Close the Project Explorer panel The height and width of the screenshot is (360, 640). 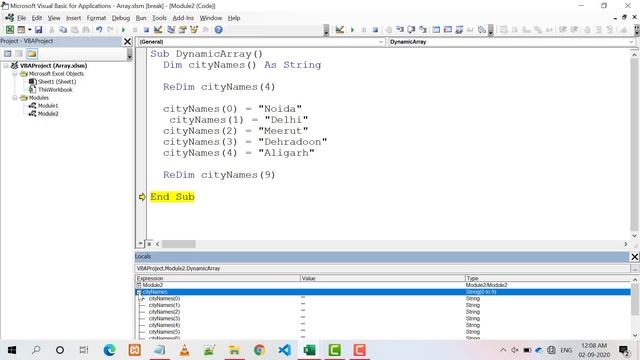127,41
